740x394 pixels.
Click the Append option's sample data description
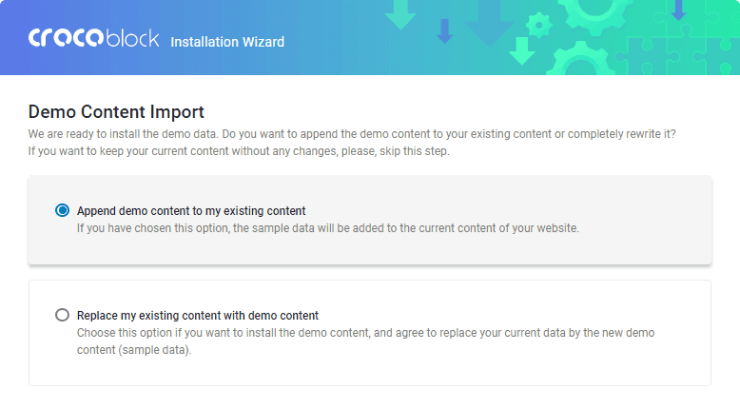328,228
